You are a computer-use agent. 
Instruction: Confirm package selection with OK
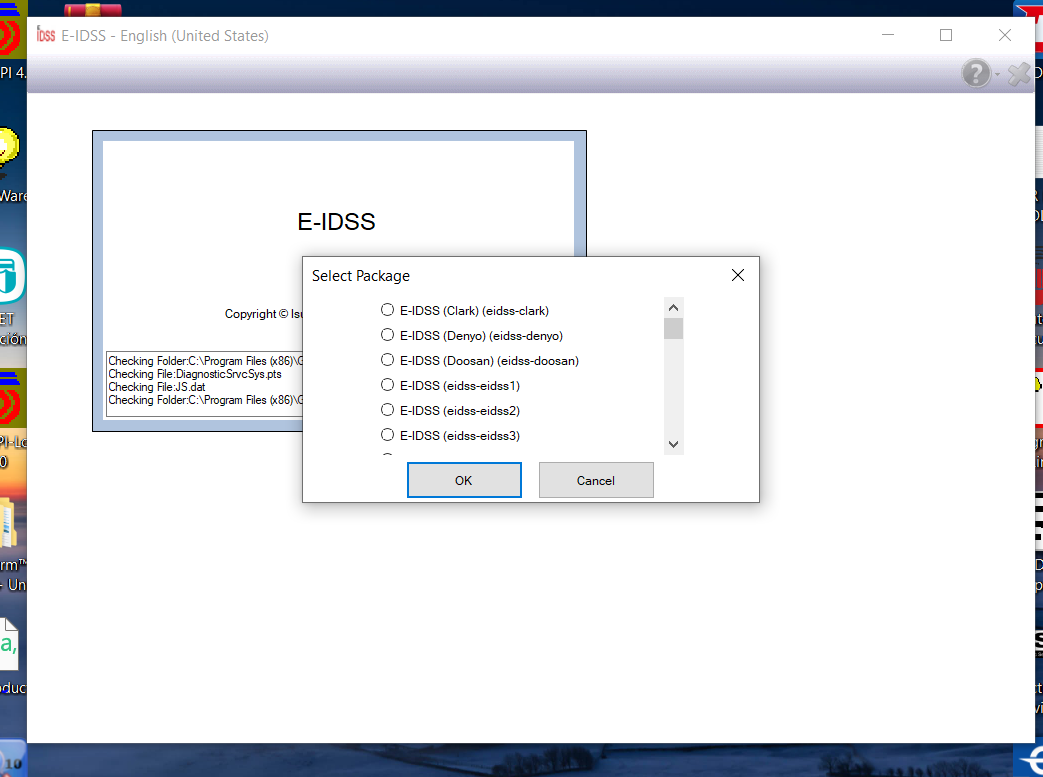pos(464,480)
